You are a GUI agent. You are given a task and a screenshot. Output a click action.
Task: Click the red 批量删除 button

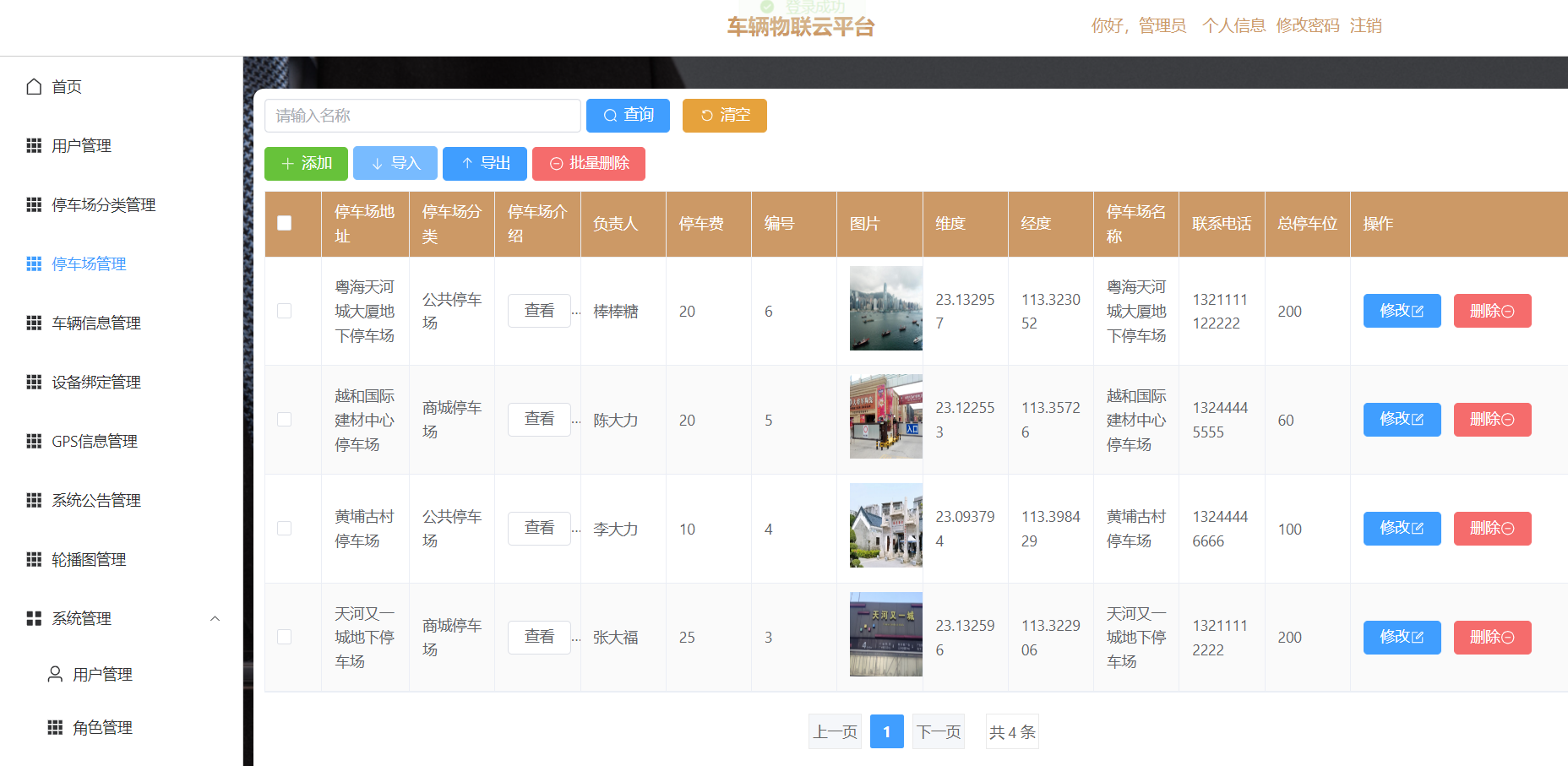tap(589, 163)
